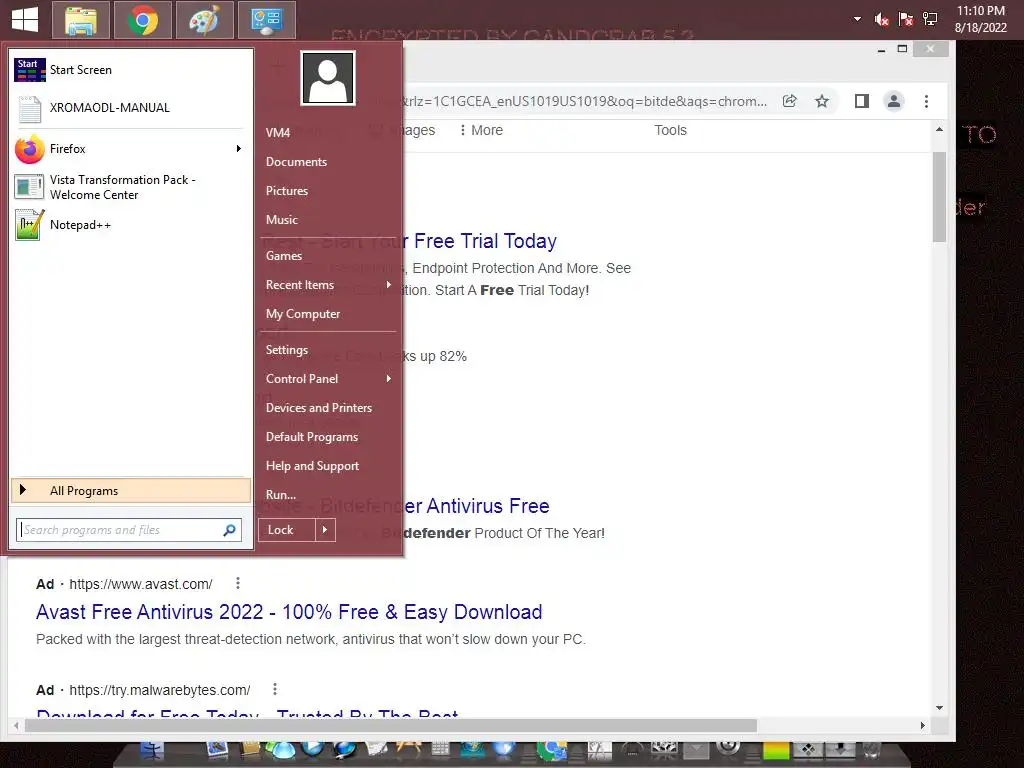Expand the Recent Items submenu arrow
The width and height of the screenshot is (1024, 768).
(x=389, y=285)
